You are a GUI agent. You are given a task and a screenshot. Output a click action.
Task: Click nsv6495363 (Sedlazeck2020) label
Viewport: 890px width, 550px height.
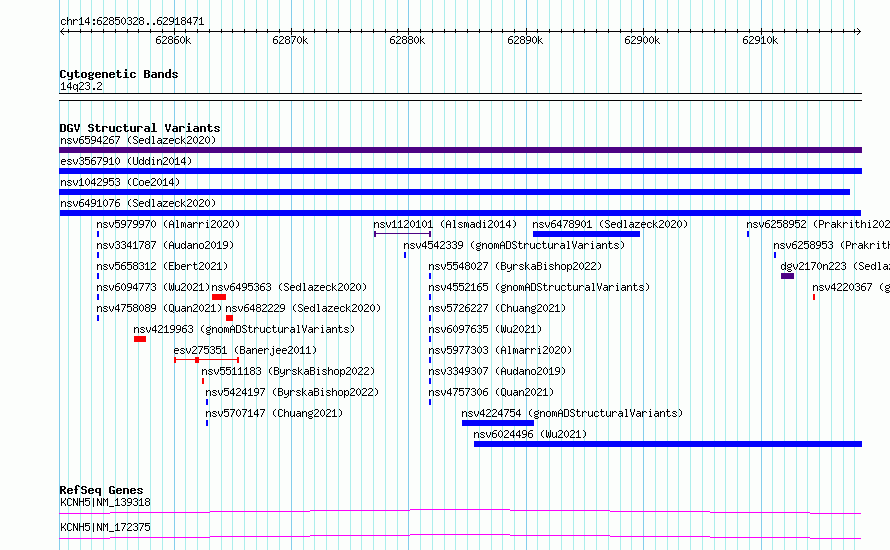(x=289, y=287)
